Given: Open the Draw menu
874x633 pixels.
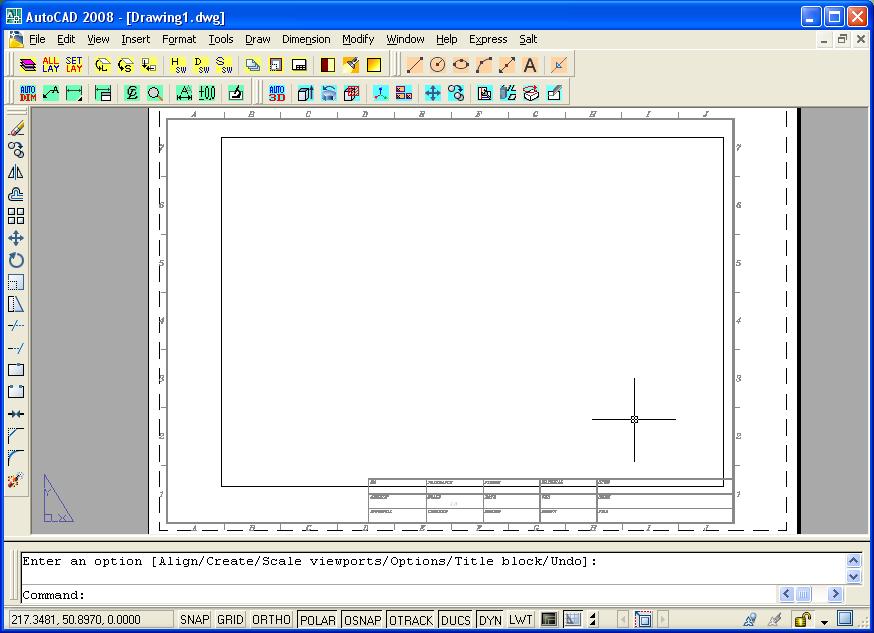Looking at the screenshot, I should click(x=257, y=39).
